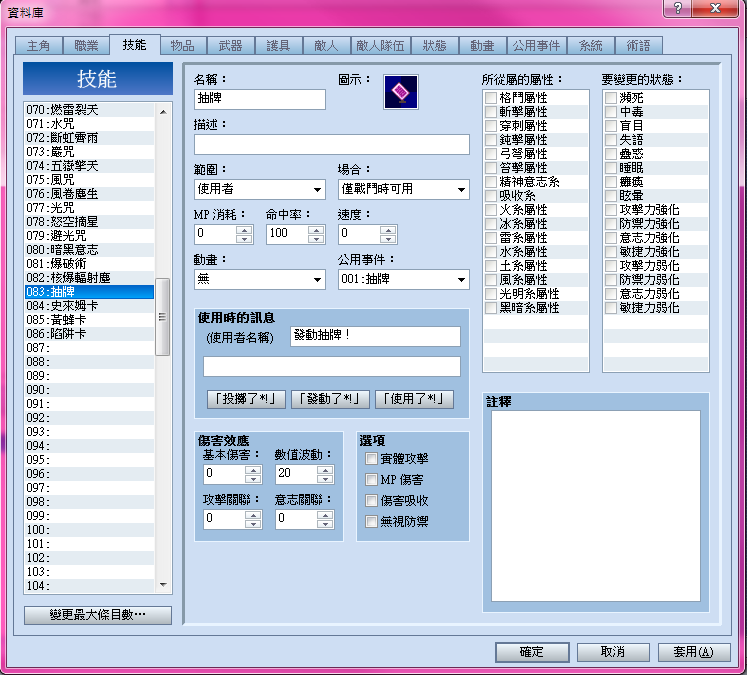Increase 基本傷害 with up arrow

pos(253,470)
